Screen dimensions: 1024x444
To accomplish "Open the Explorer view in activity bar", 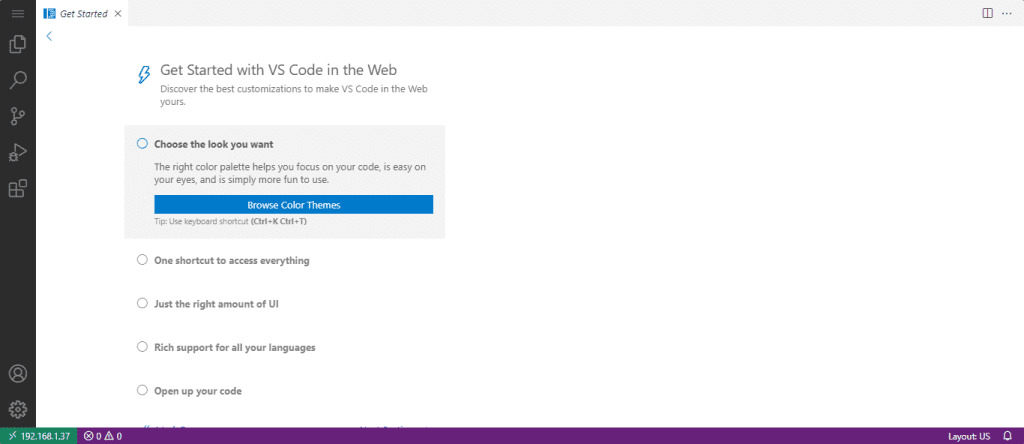I will (x=17, y=44).
